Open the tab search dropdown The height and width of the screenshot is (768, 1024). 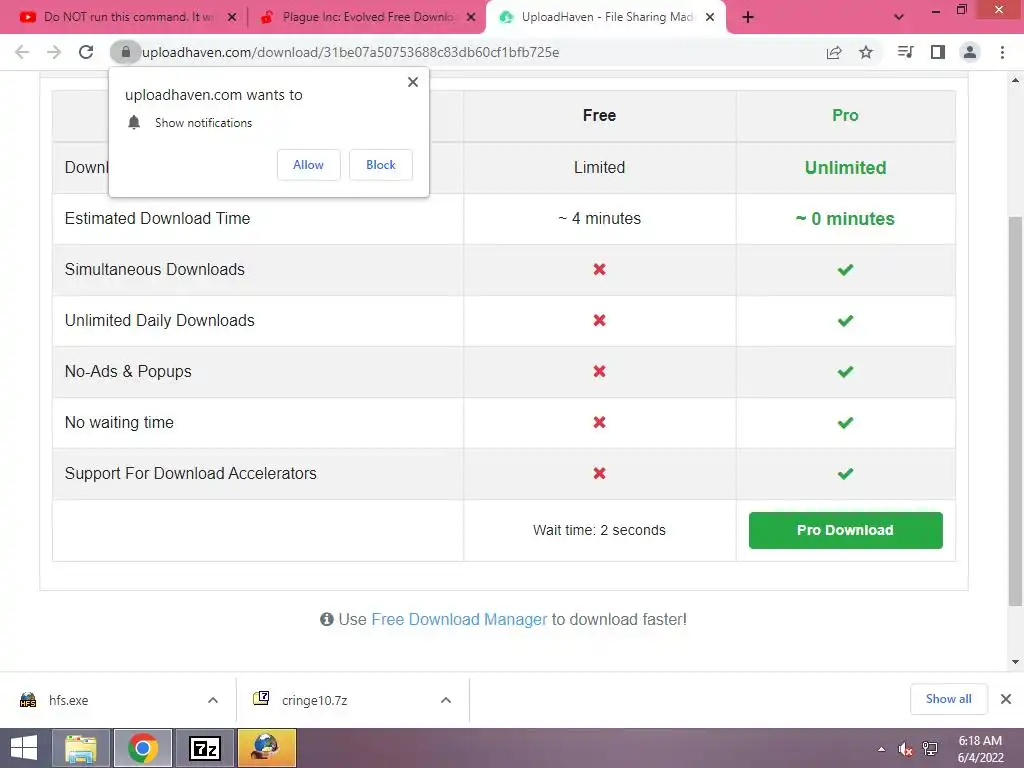point(899,17)
